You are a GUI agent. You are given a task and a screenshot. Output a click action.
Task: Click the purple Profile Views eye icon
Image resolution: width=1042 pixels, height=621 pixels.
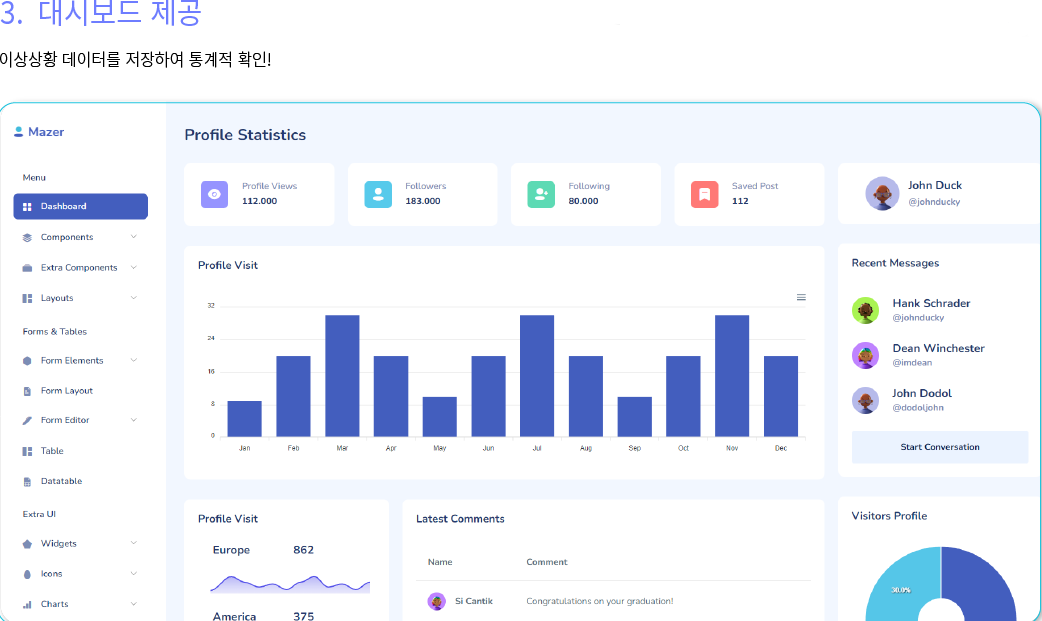click(x=215, y=194)
